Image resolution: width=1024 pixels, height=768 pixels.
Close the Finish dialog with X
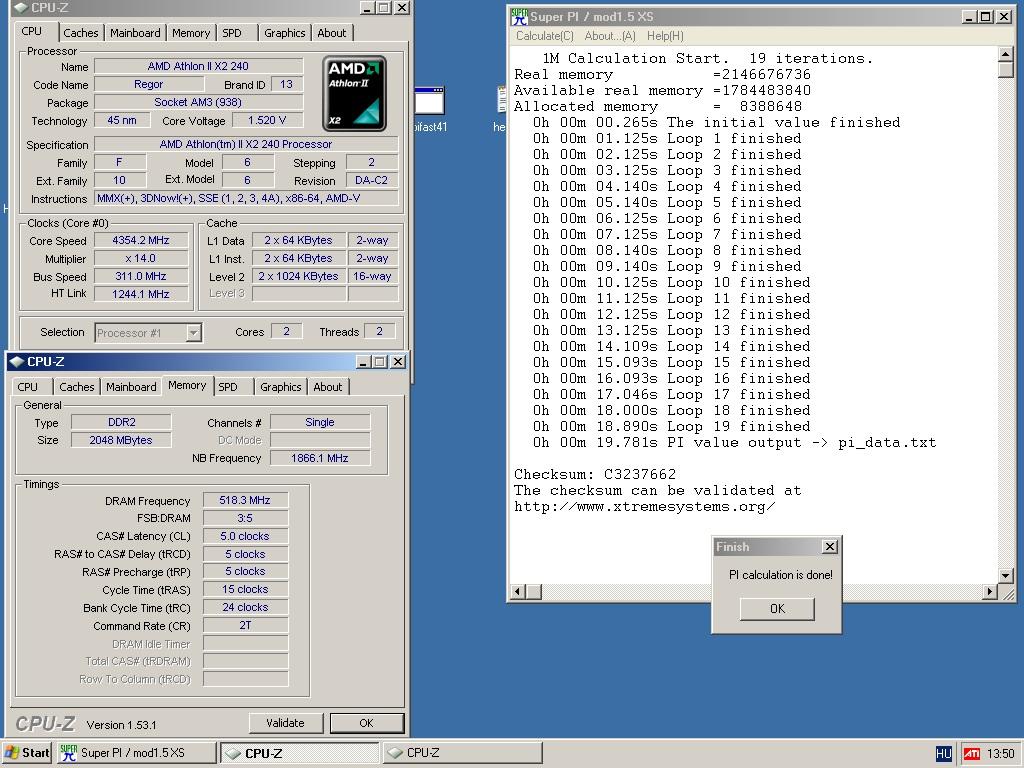[829, 547]
